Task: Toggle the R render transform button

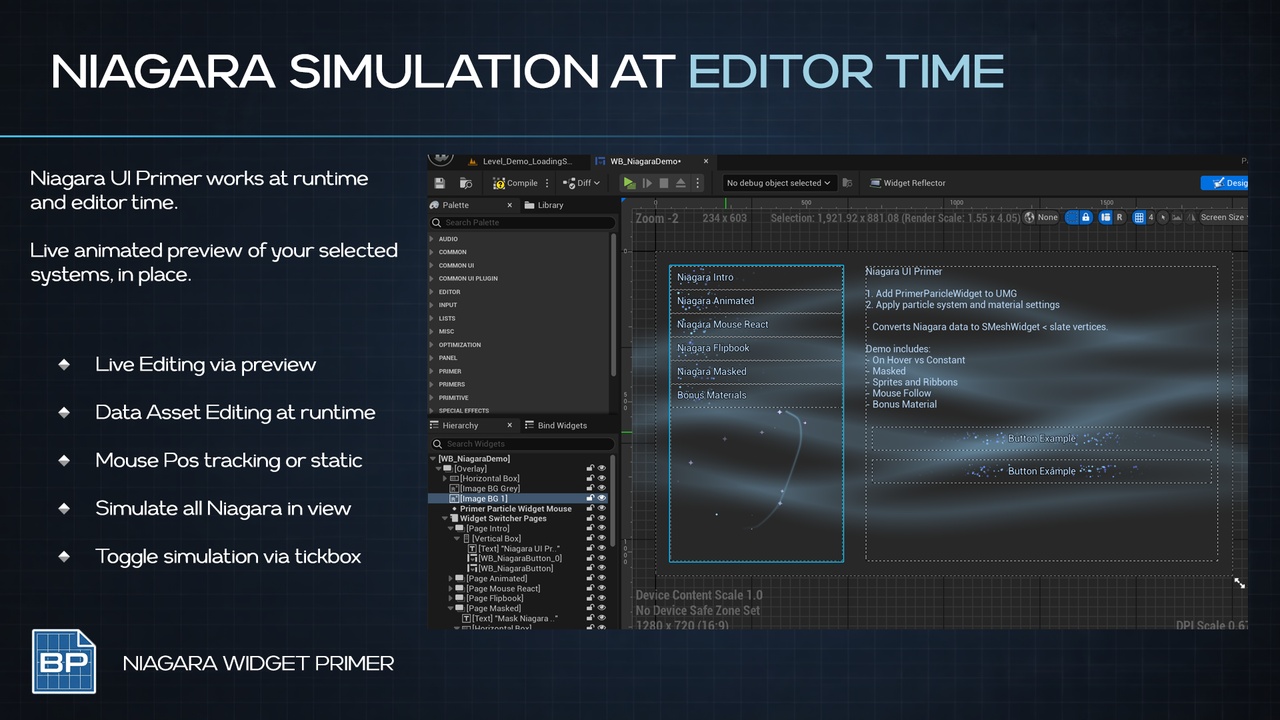Action: tap(1119, 217)
